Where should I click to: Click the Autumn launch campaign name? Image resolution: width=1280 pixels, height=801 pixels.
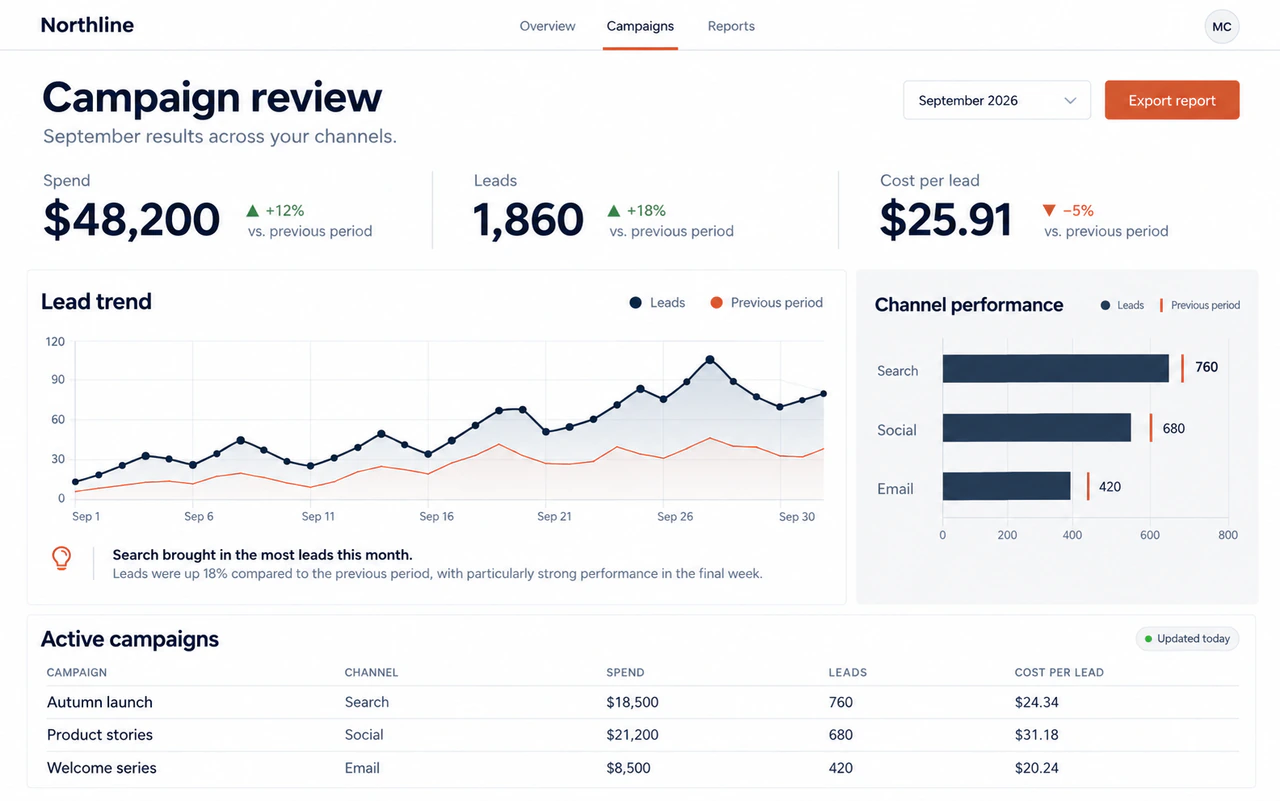click(x=100, y=702)
